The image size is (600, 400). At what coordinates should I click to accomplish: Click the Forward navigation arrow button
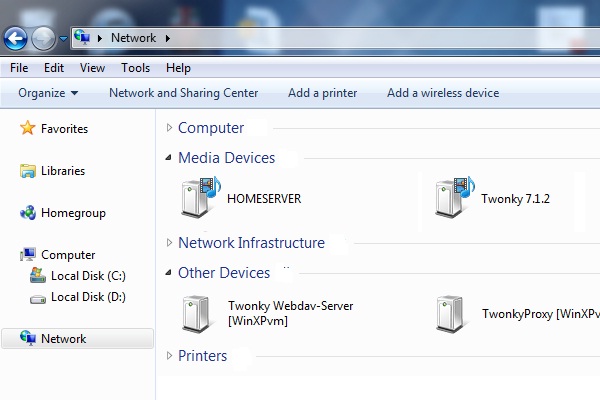point(43,38)
